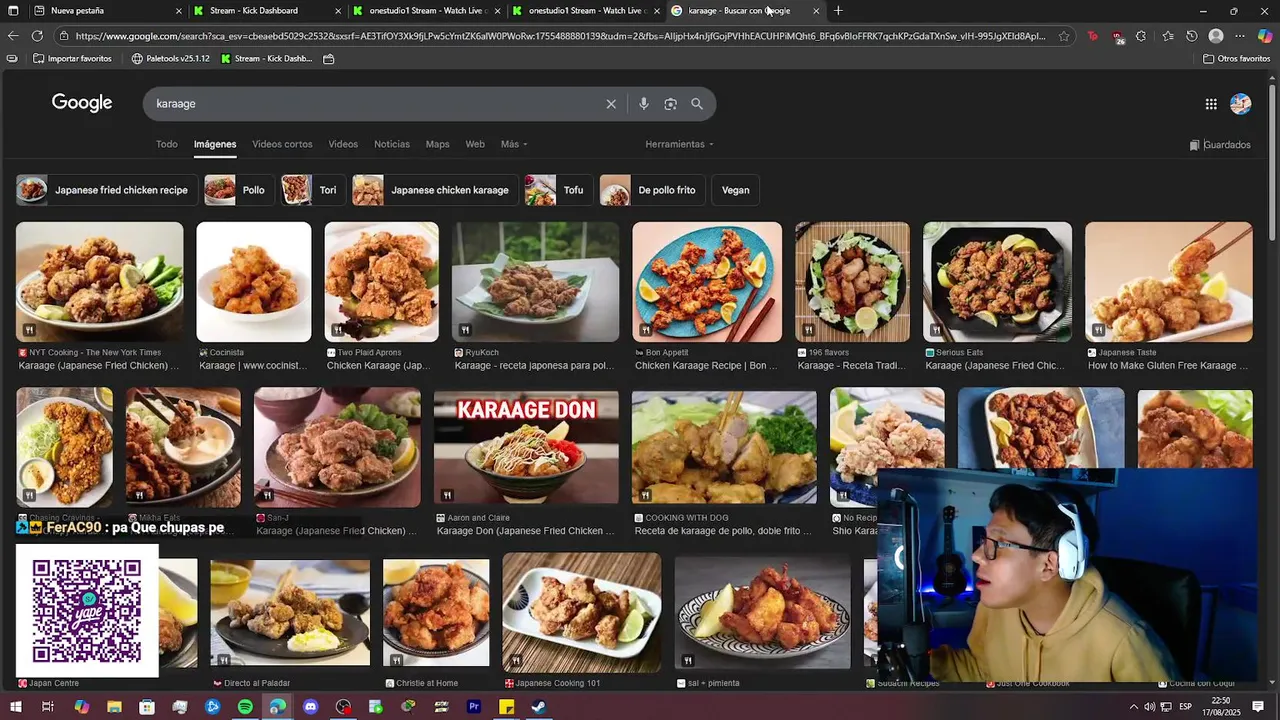Open the Google apps grid
The height and width of the screenshot is (720, 1280).
point(1211,104)
